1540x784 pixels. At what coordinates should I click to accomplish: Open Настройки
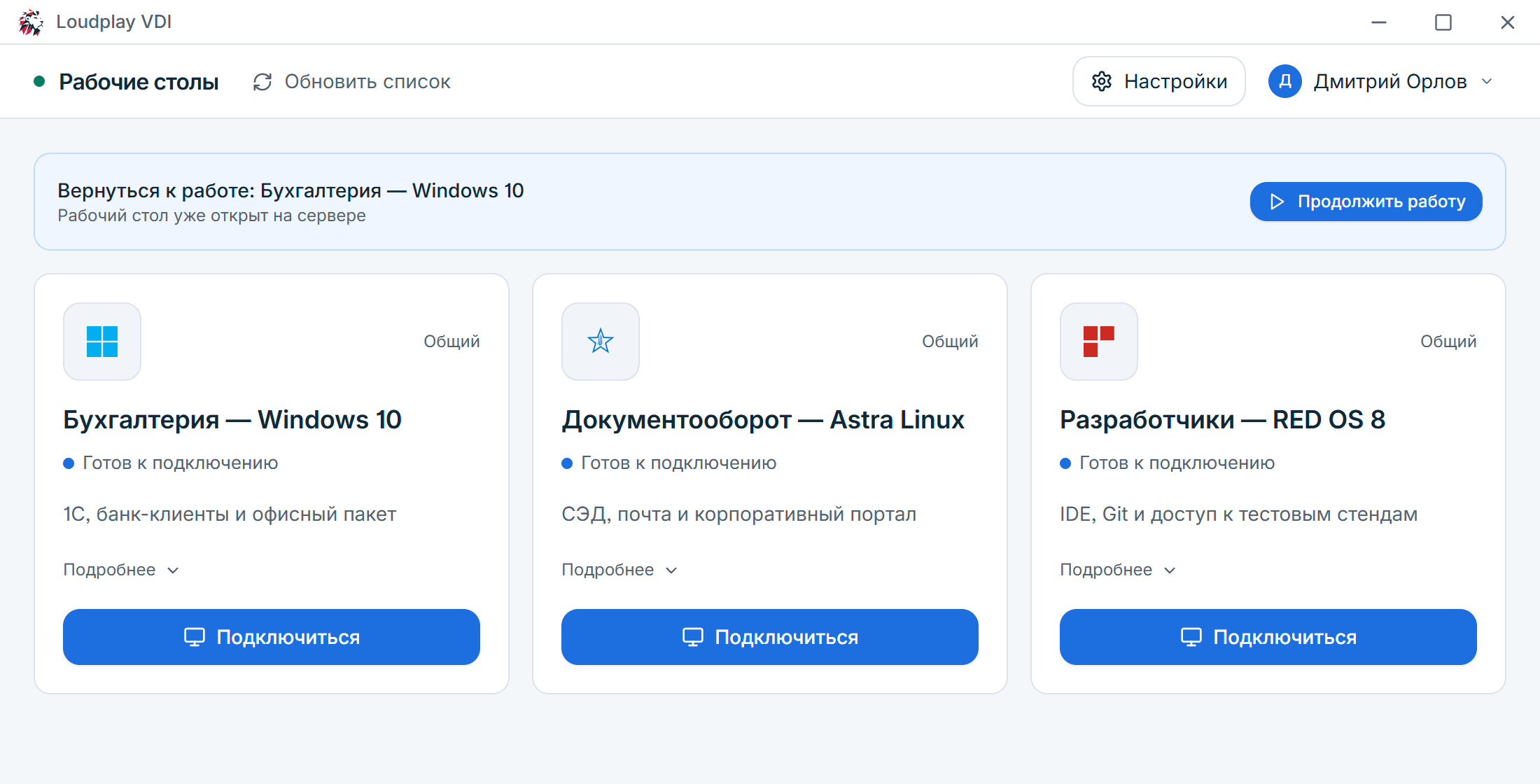[1159, 81]
